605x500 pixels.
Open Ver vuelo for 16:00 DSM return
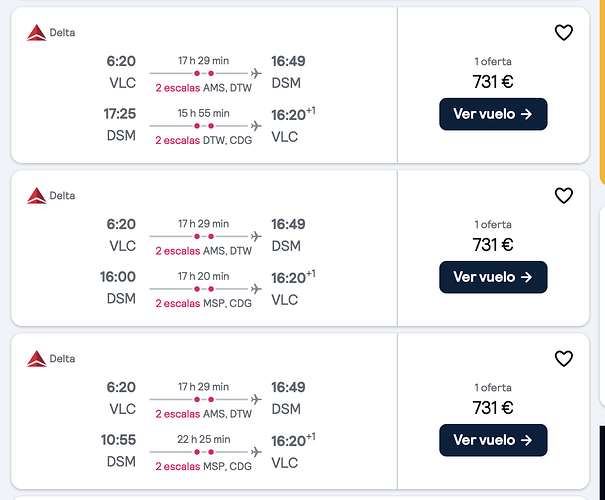pyautogui.click(x=493, y=277)
